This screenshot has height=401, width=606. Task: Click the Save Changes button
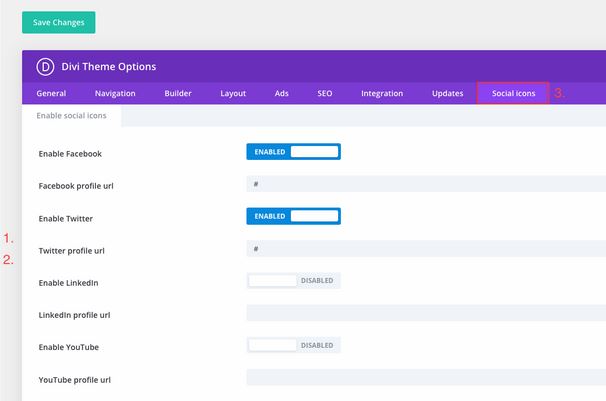(58, 22)
